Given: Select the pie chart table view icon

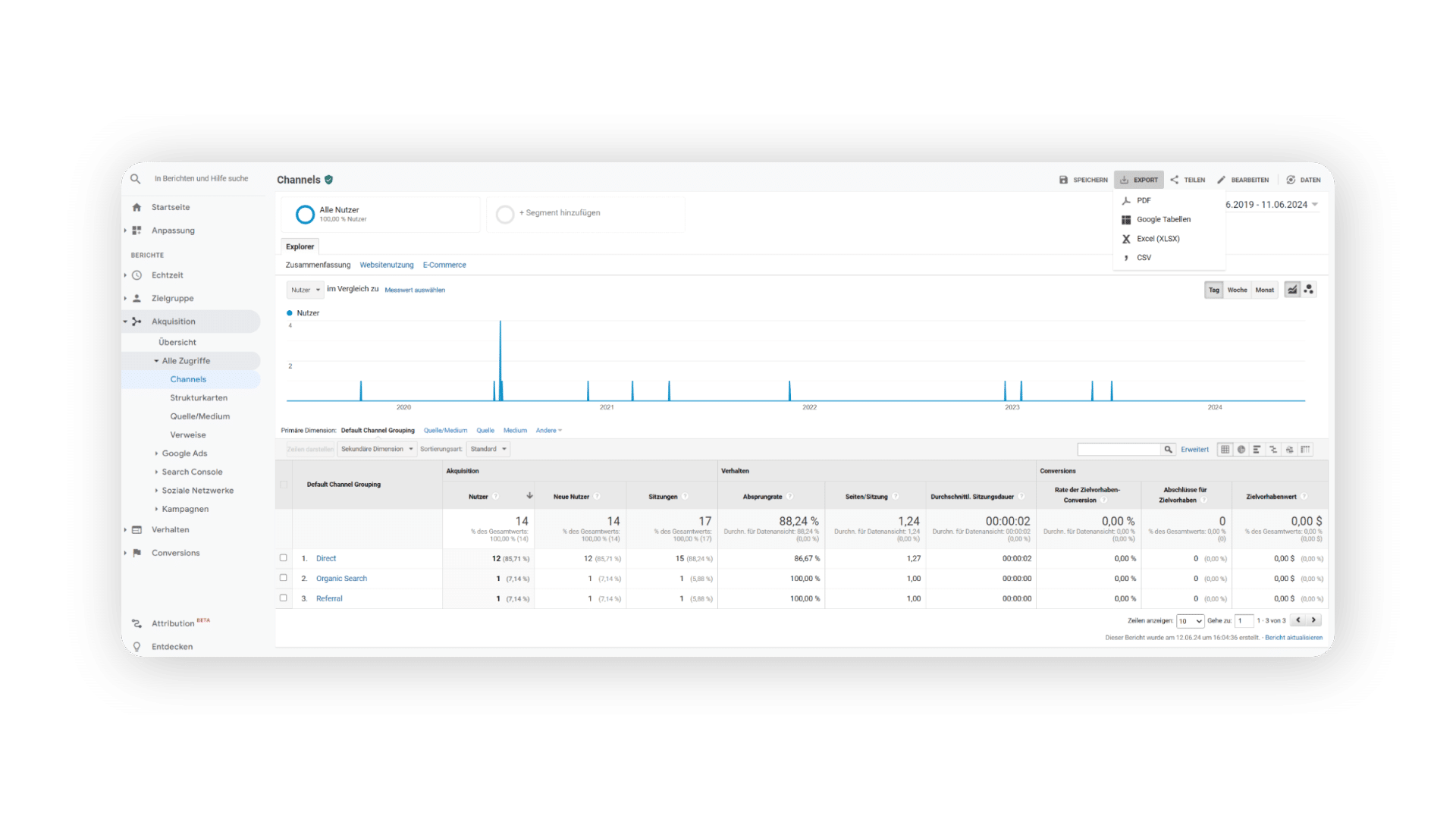Looking at the screenshot, I should [x=1241, y=450].
